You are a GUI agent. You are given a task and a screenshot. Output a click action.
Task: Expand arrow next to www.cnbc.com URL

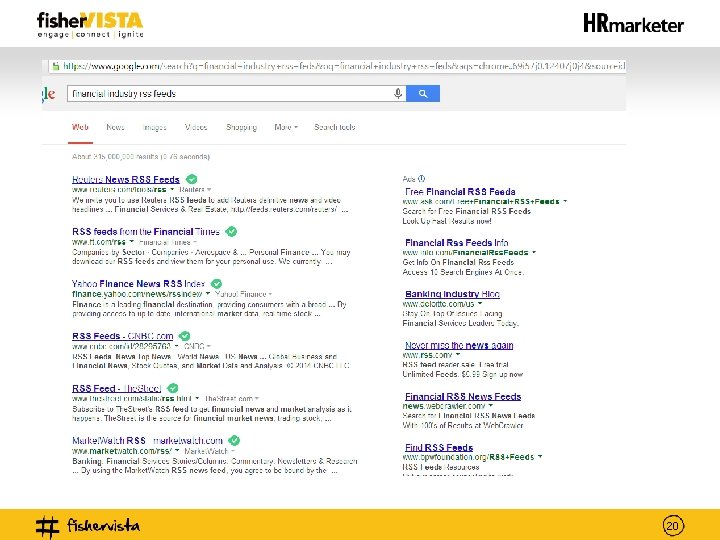click(176, 346)
